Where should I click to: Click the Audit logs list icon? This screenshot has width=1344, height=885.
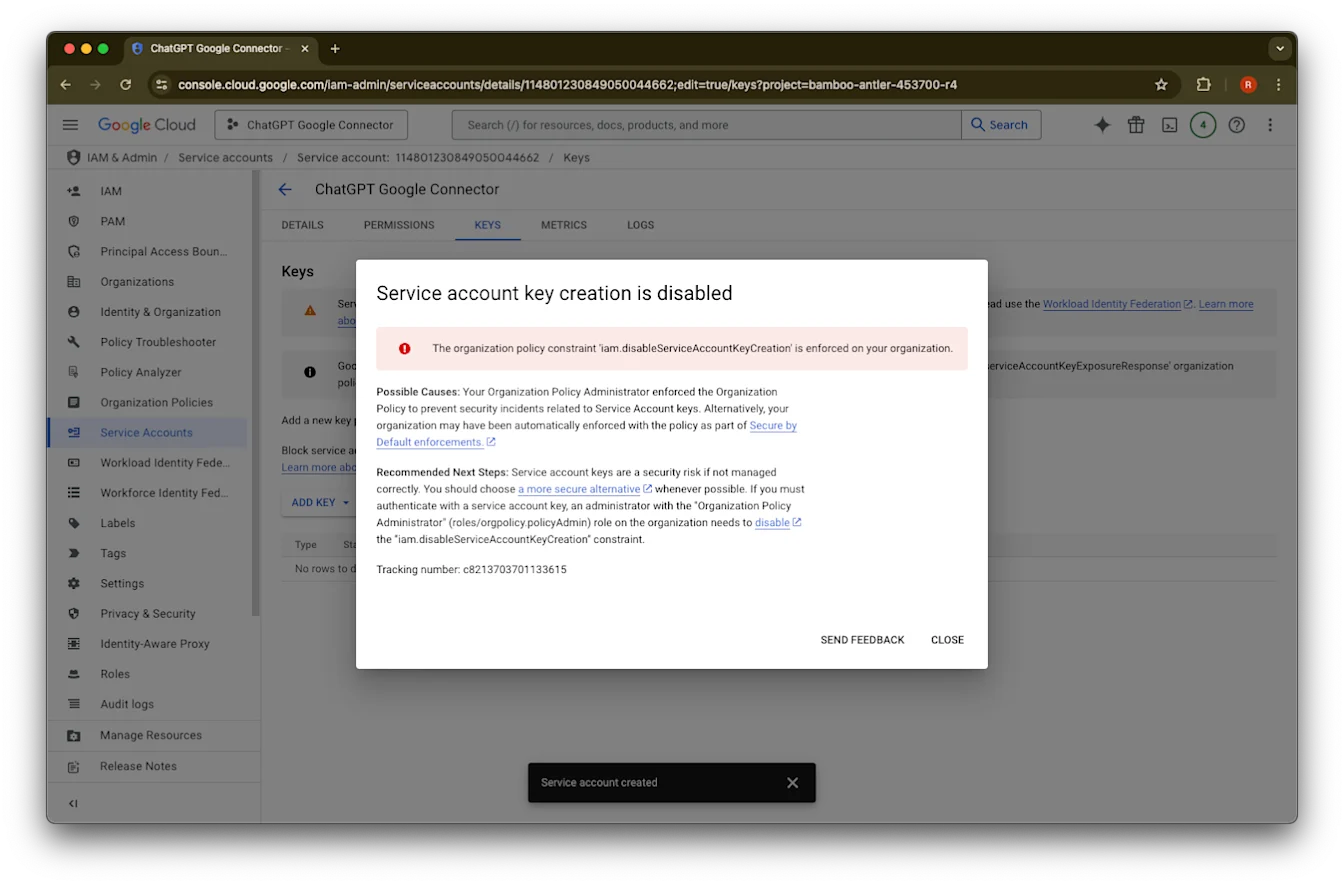(x=74, y=704)
